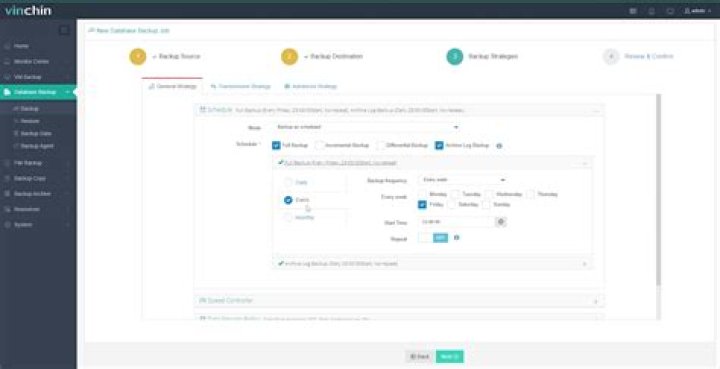Expand the VM Backup menu
The height and width of the screenshot is (369, 720).
coord(38,77)
